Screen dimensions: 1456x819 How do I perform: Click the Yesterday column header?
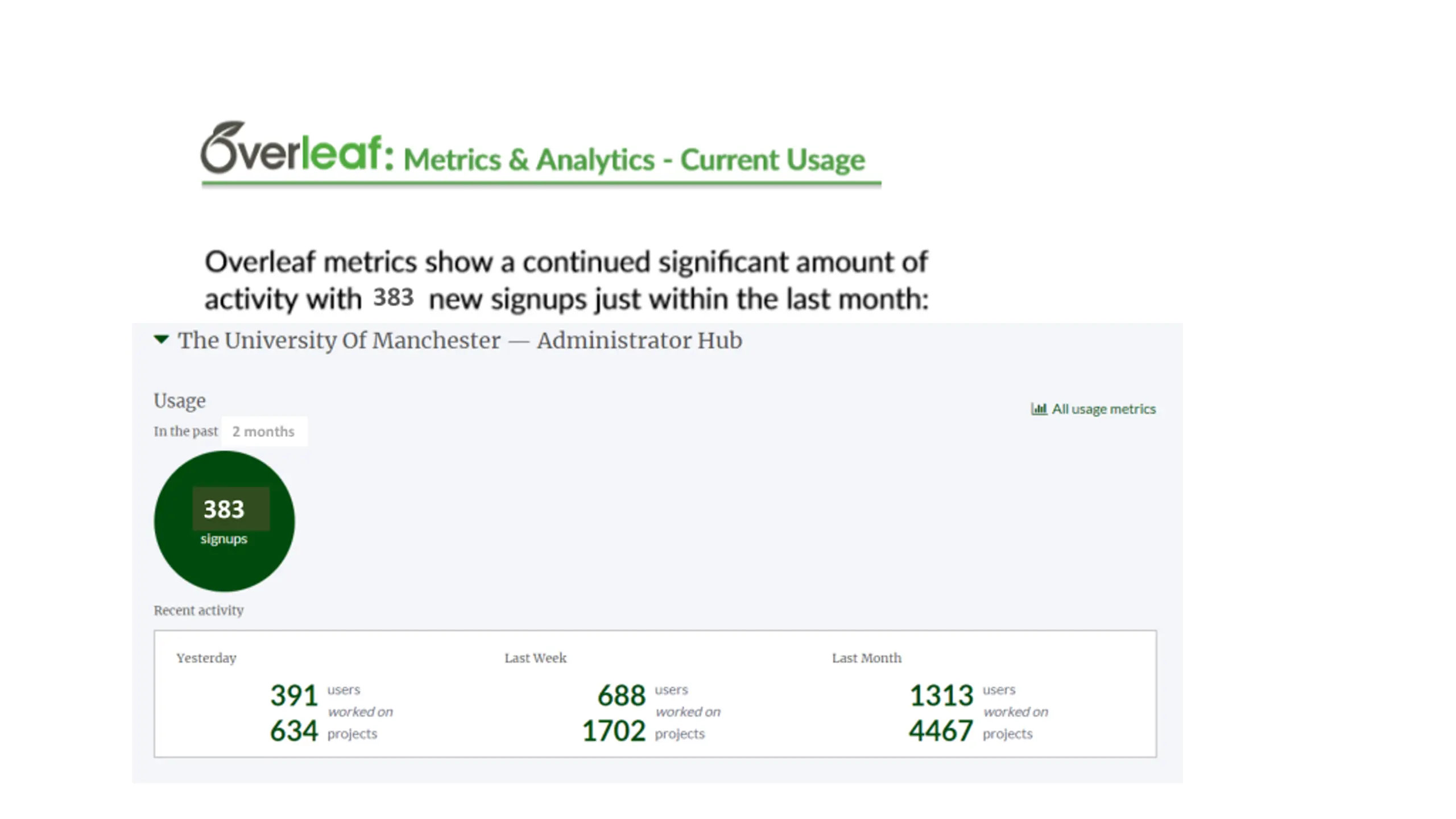[206, 658]
